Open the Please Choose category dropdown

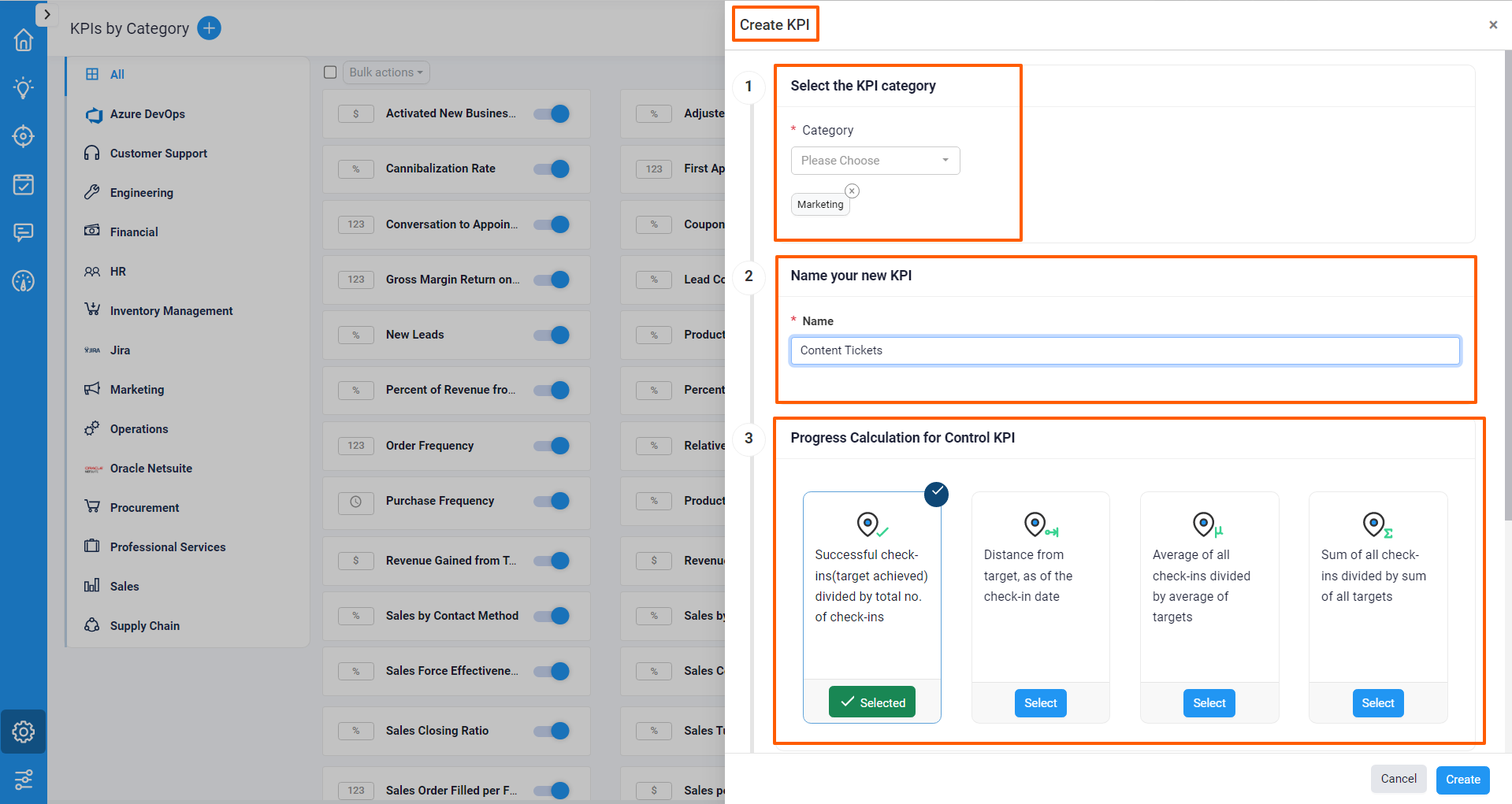click(x=875, y=161)
